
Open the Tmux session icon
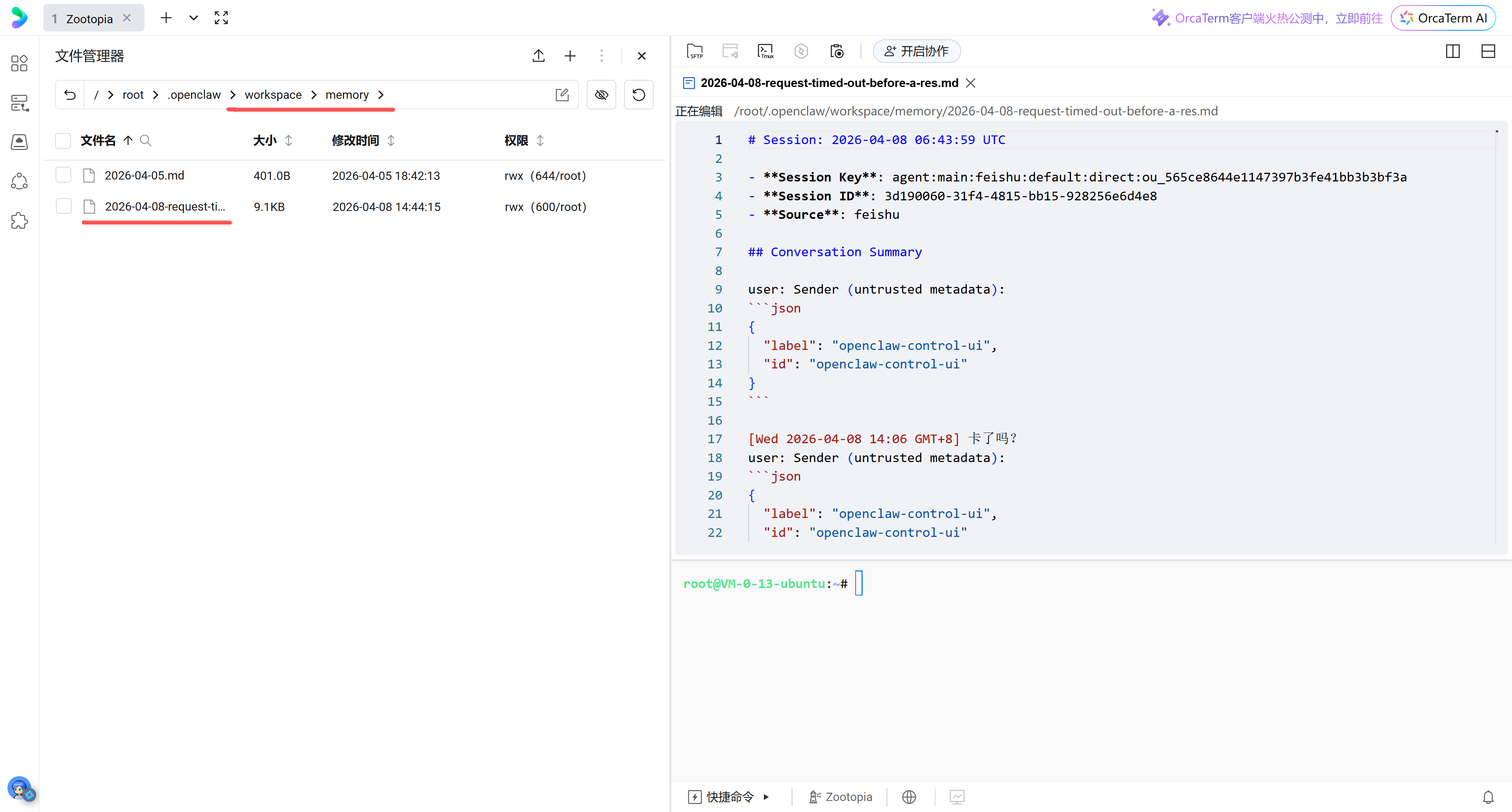click(765, 52)
